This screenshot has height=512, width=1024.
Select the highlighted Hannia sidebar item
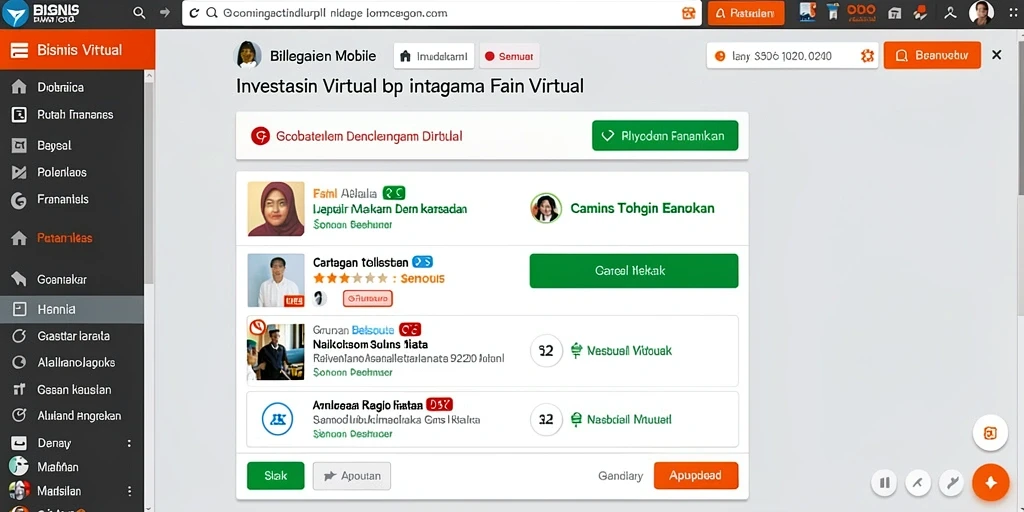72,310
